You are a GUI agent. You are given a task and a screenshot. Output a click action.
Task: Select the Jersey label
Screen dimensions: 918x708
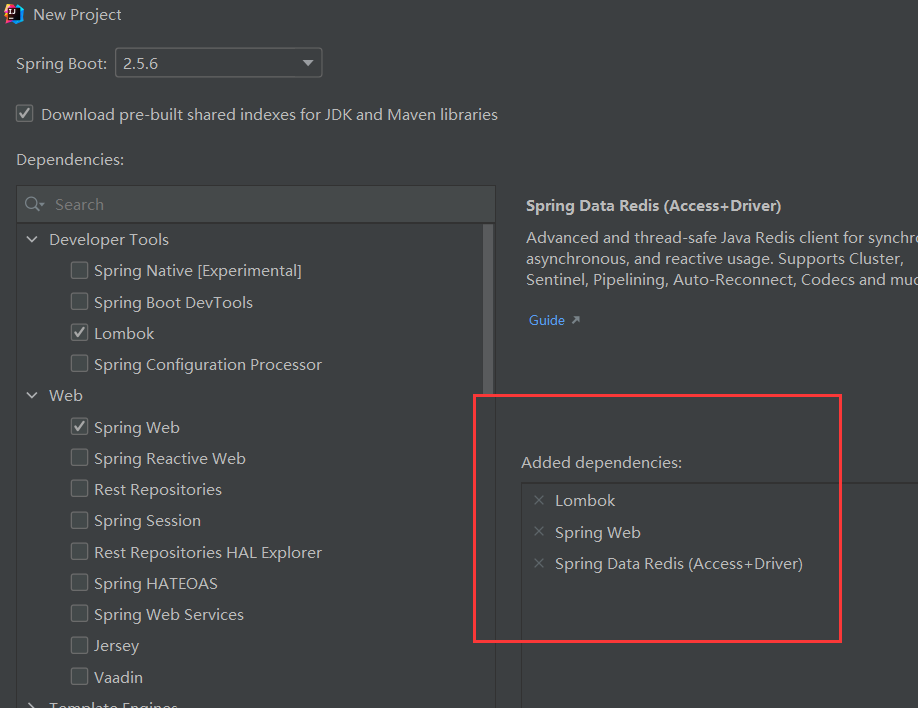coord(117,646)
